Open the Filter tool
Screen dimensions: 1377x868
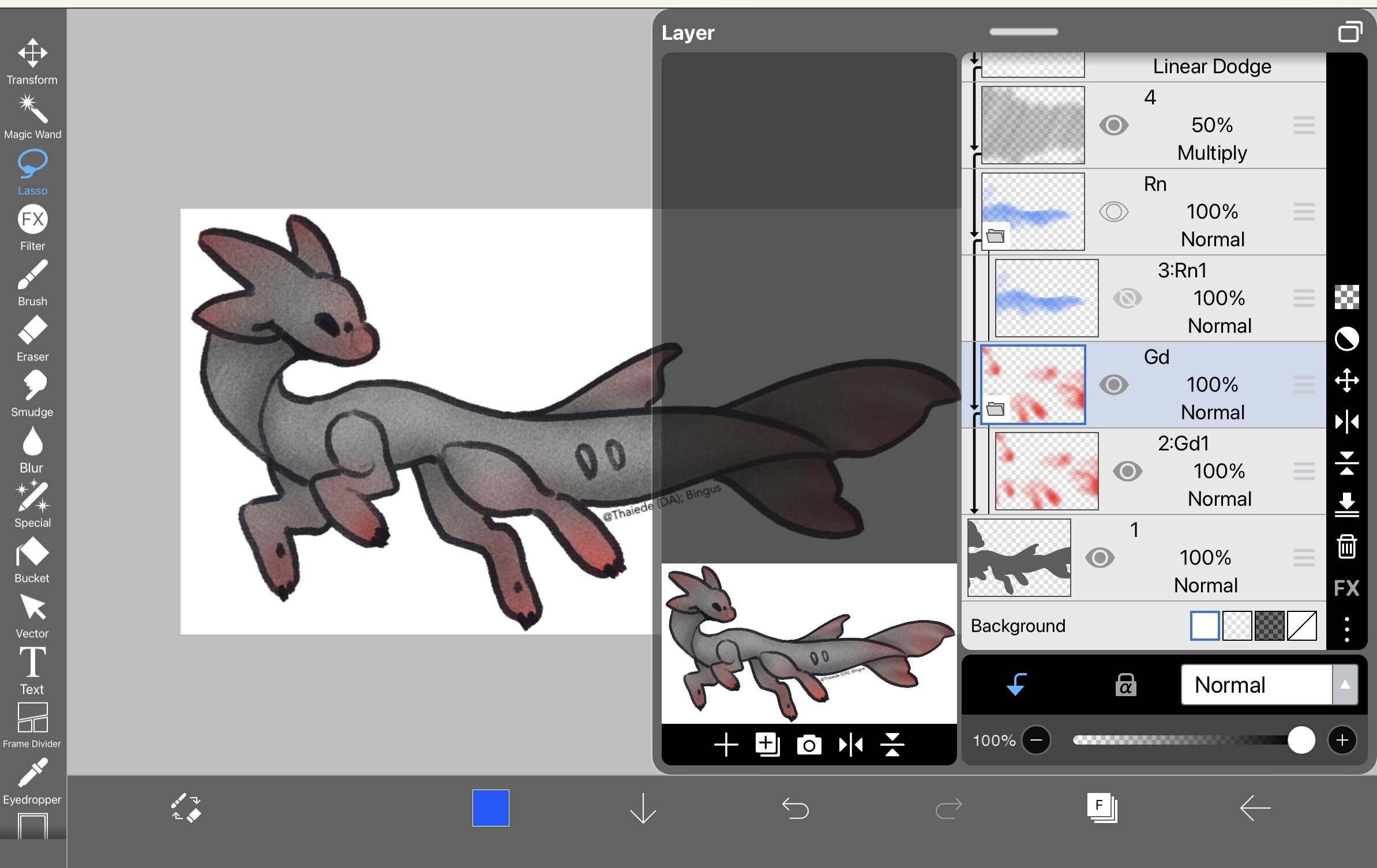[x=32, y=228]
